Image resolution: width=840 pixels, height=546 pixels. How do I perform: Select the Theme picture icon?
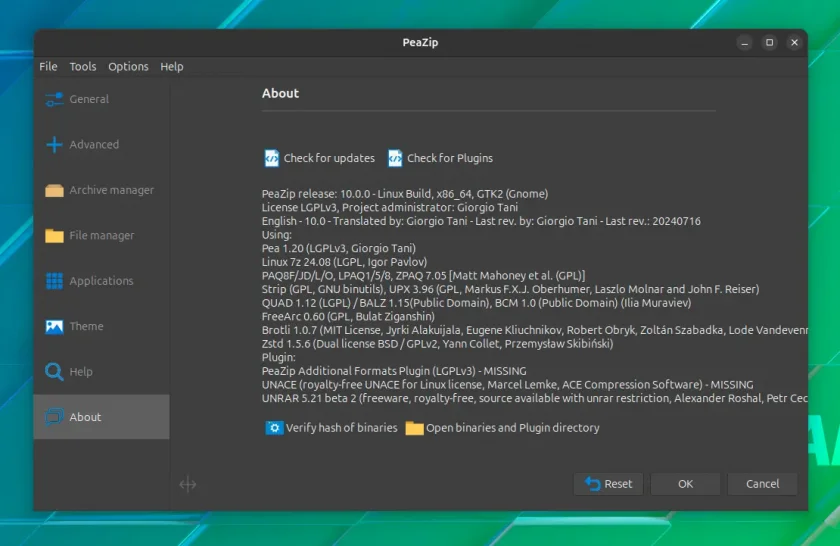click(x=54, y=326)
